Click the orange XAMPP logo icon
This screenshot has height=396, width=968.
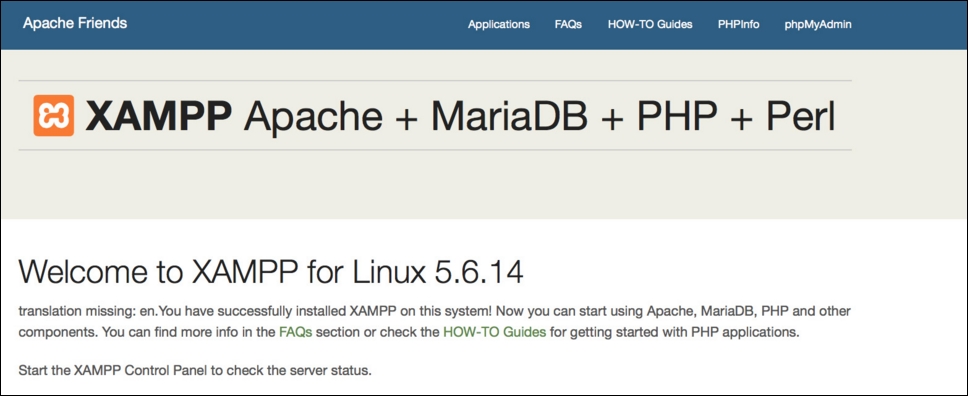click(54, 116)
